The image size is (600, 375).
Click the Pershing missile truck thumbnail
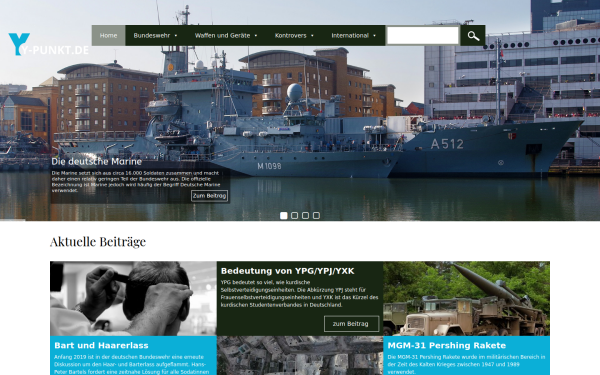[466, 298]
